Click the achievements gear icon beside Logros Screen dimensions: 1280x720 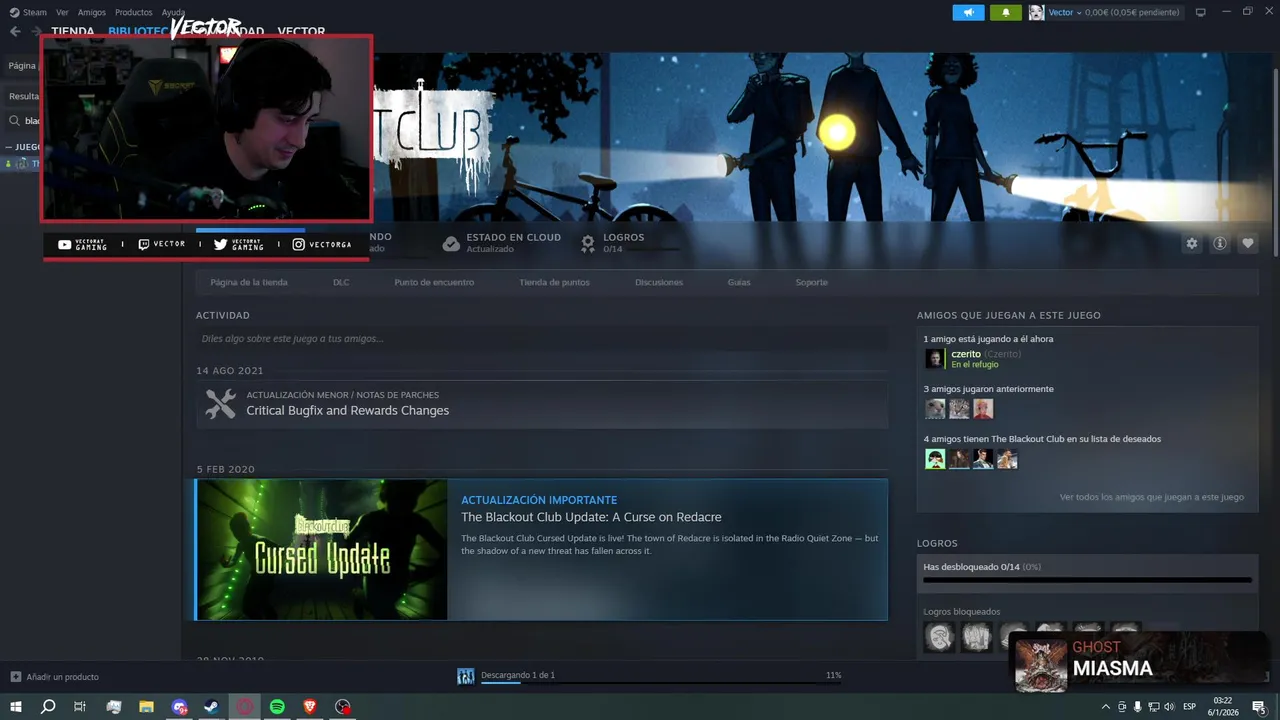(x=588, y=243)
